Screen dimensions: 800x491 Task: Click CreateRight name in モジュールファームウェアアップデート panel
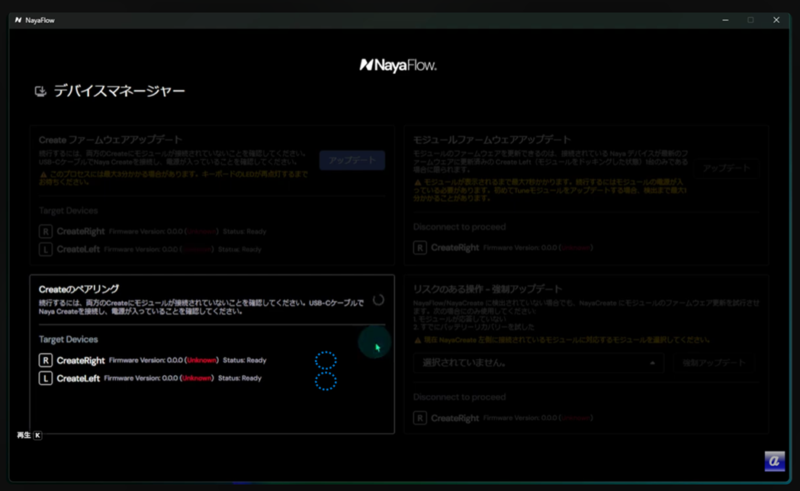click(455, 248)
